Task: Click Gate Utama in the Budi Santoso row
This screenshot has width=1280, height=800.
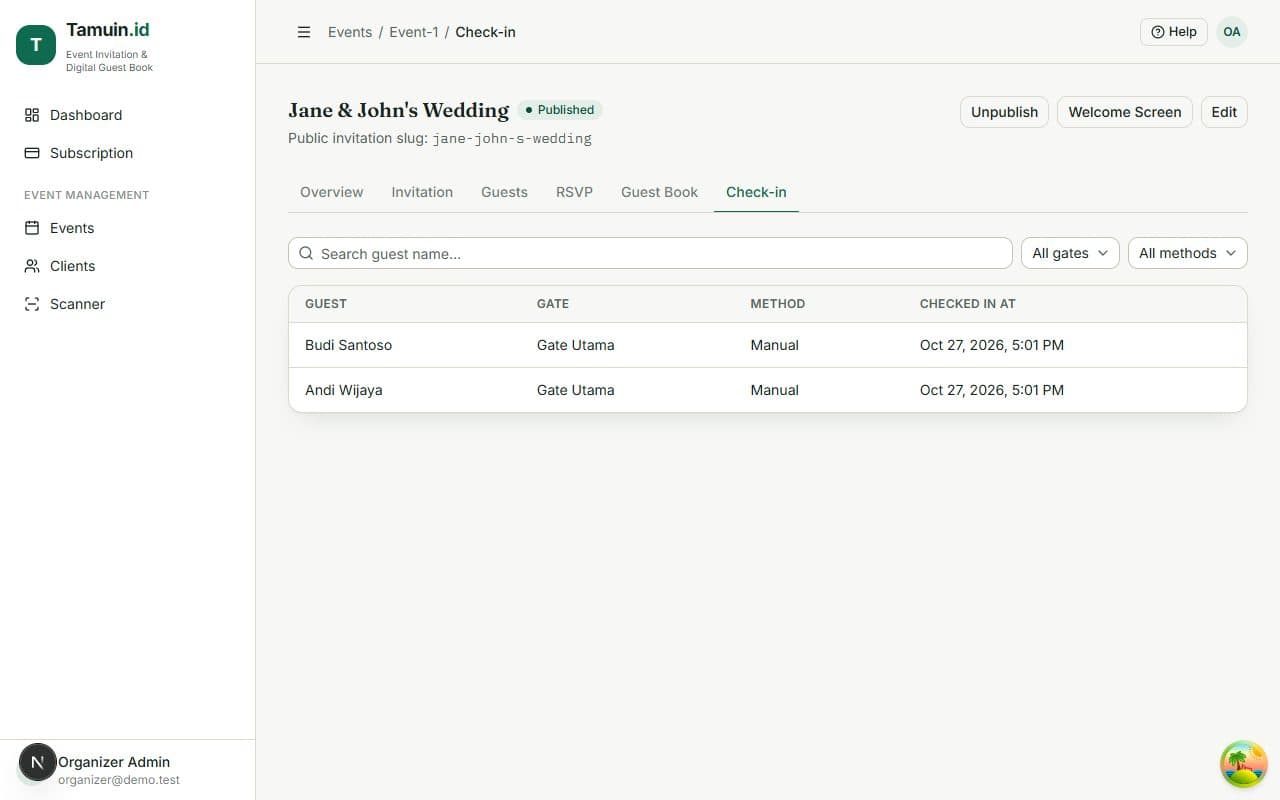Action: click(x=575, y=345)
